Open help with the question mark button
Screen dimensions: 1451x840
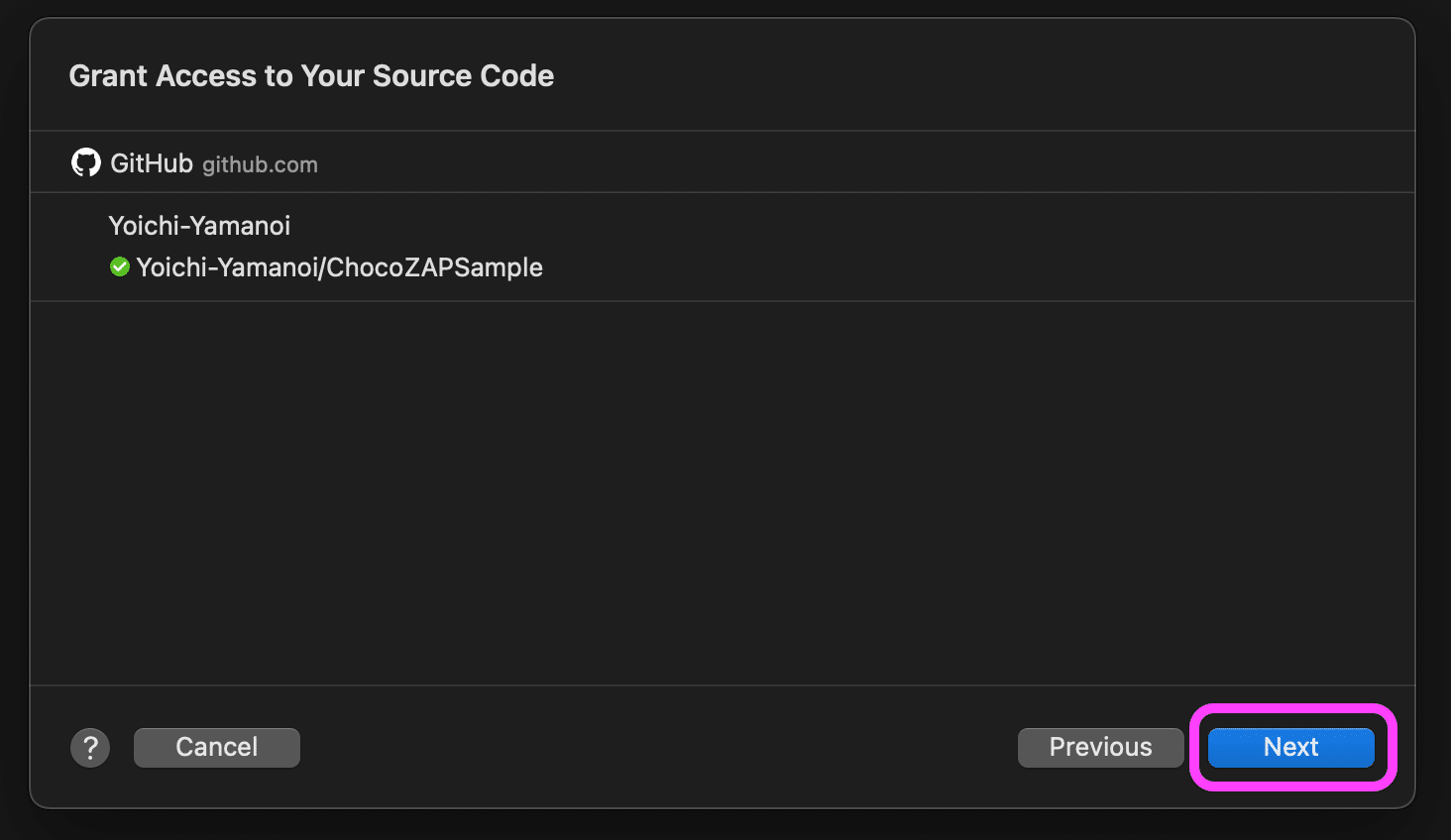pyautogui.click(x=90, y=748)
